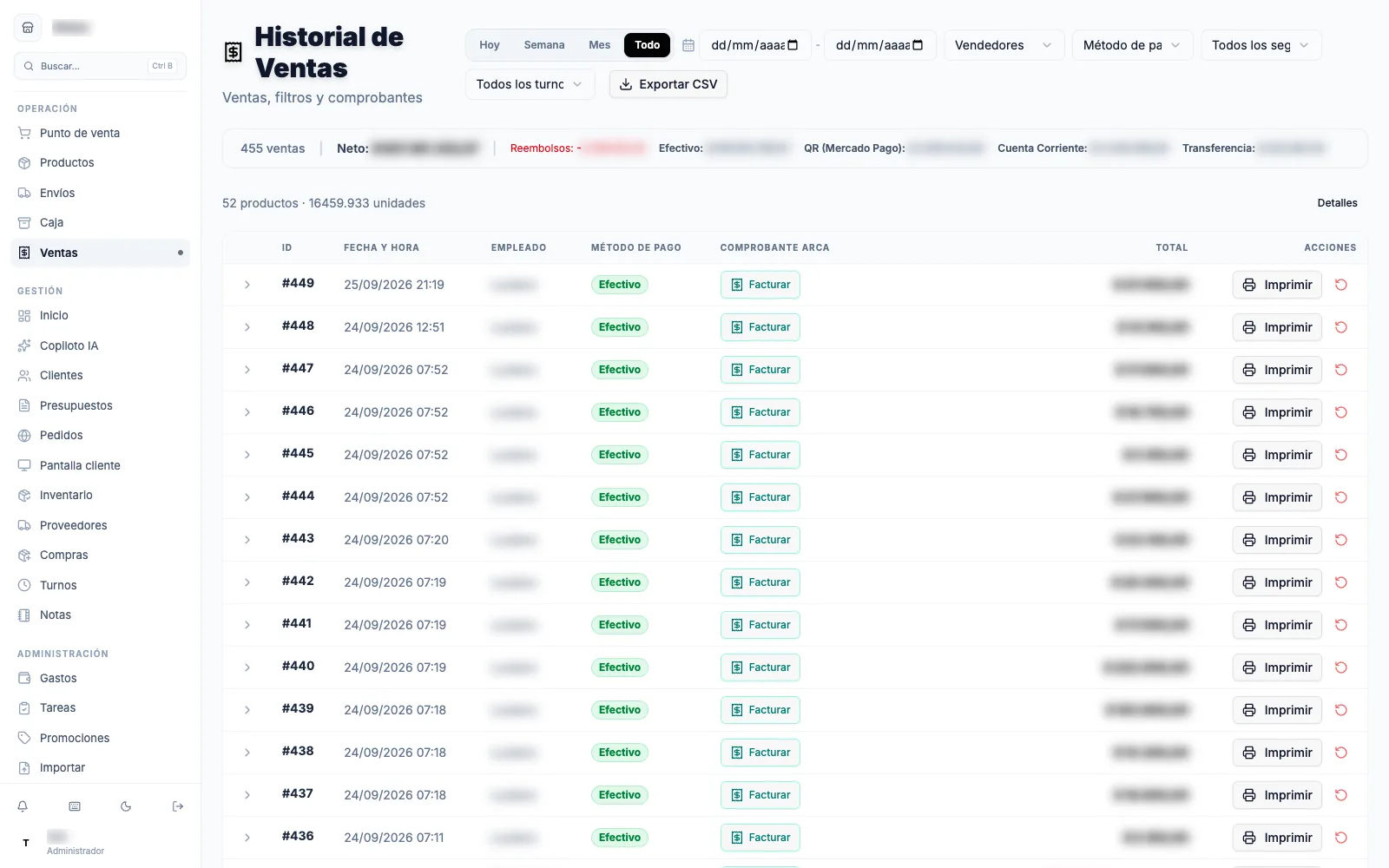Click the refund icon for sale #442

point(1341,582)
